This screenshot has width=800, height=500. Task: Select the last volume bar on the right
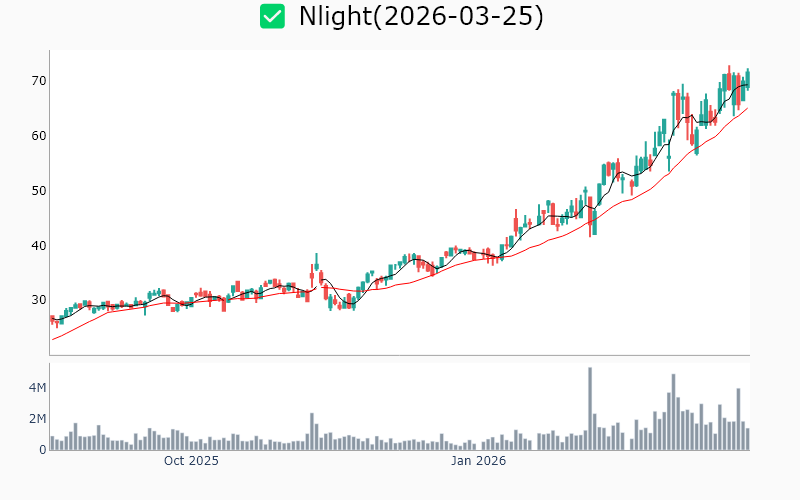pyautogui.click(x=747, y=439)
